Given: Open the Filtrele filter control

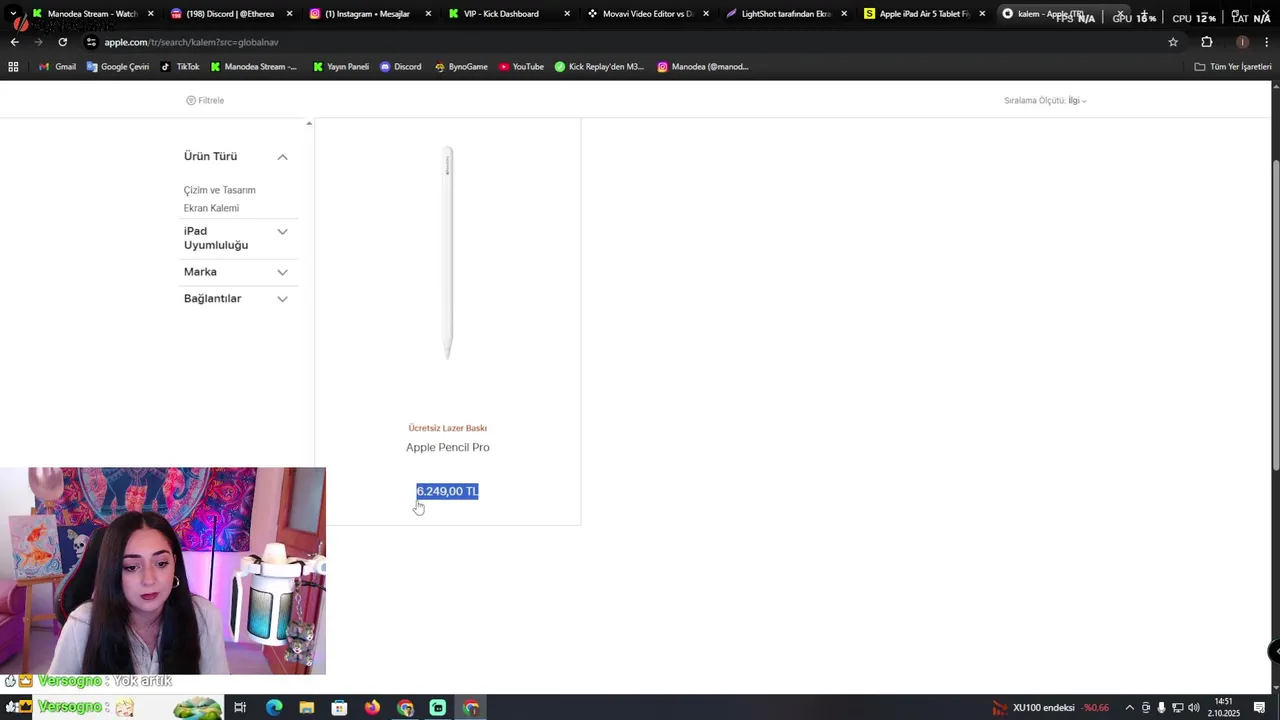Looking at the screenshot, I should [x=205, y=100].
